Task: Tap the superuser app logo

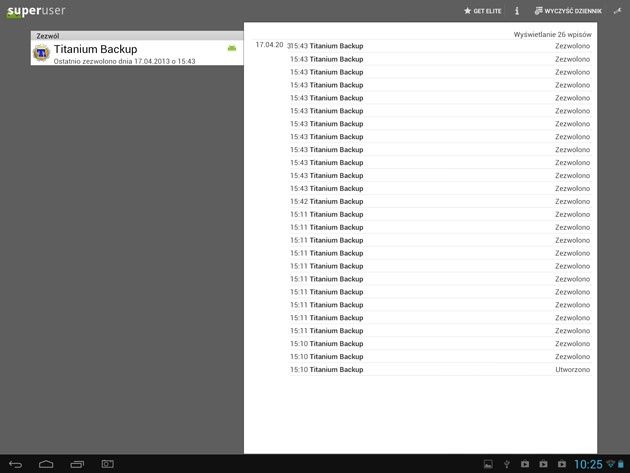Action: (36, 11)
